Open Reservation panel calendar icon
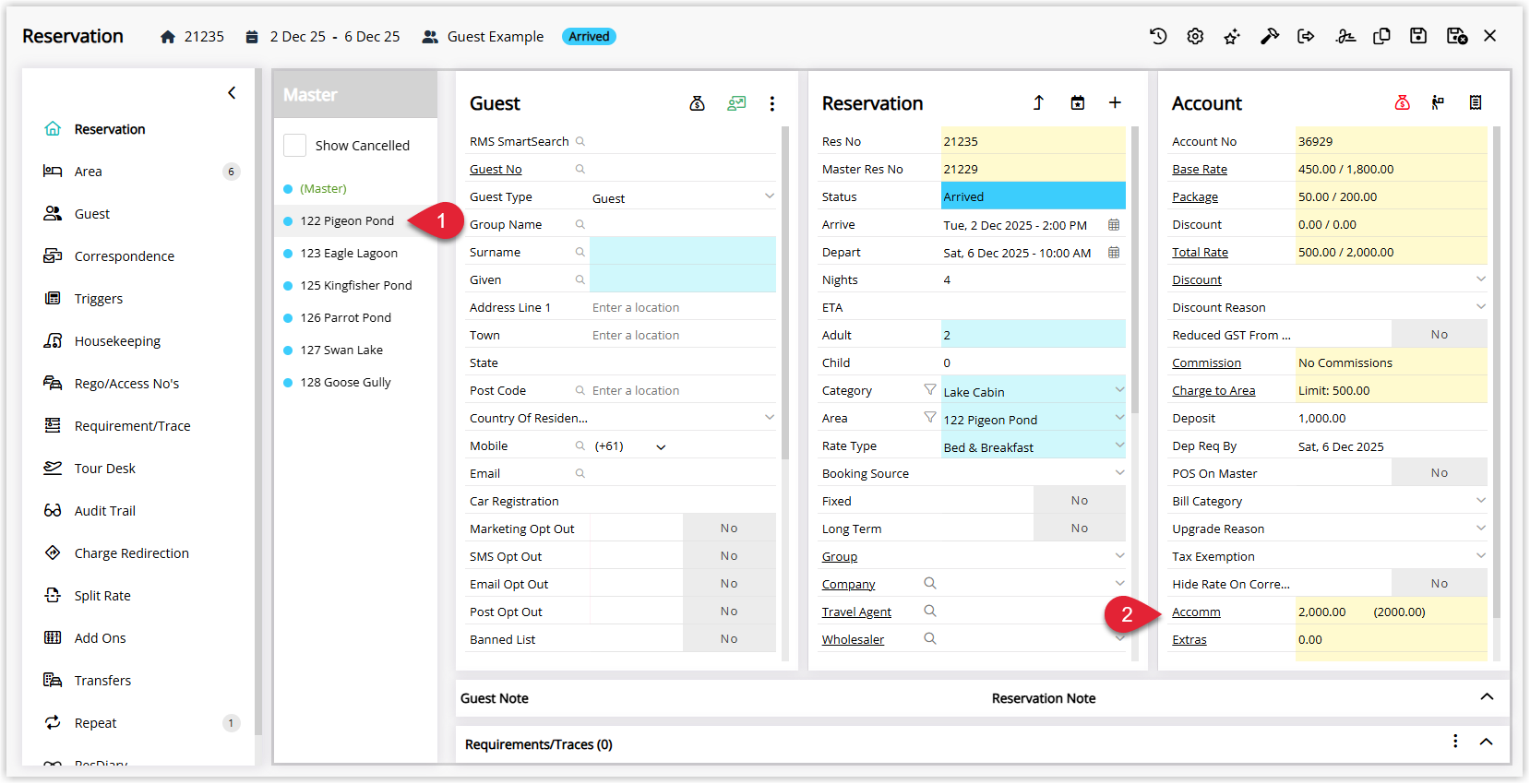The height and width of the screenshot is (784, 1530). click(x=1078, y=102)
